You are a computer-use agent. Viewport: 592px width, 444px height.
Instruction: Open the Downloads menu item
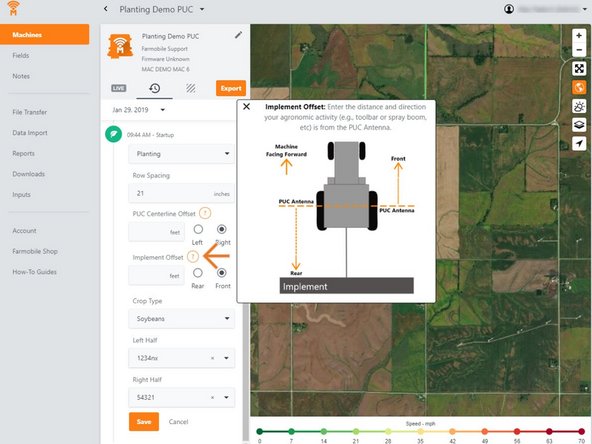(x=29, y=174)
